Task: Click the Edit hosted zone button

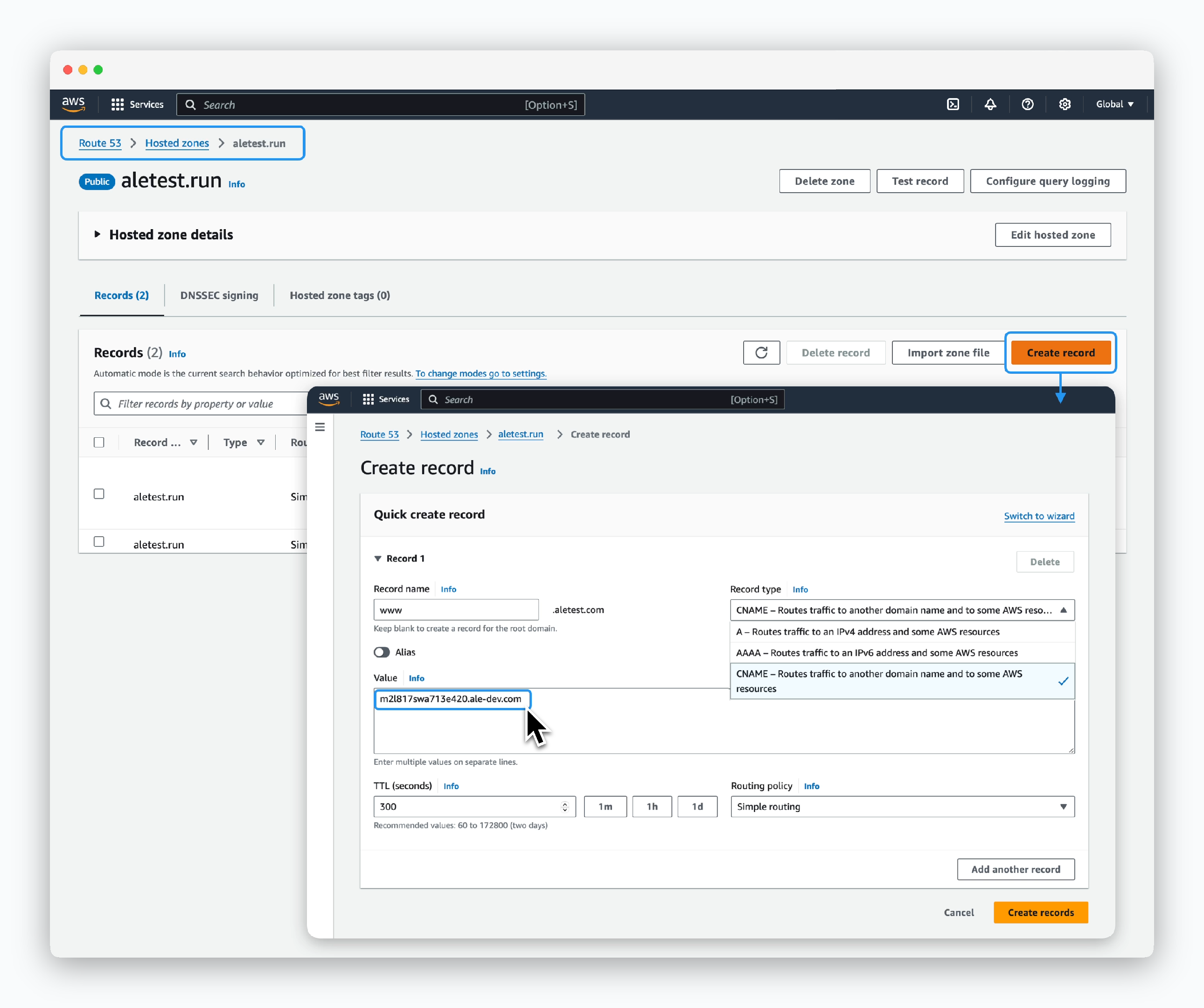Action: 1053,235
